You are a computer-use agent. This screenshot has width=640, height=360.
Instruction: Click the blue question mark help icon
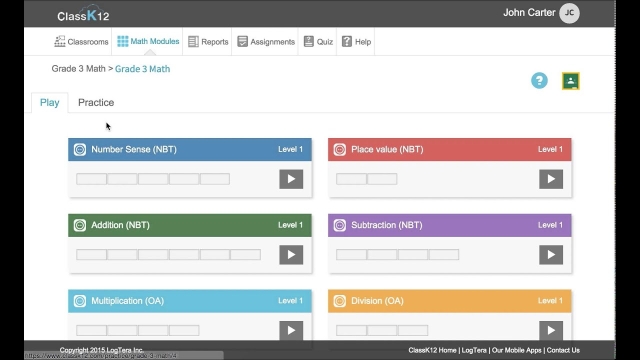pos(539,80)
